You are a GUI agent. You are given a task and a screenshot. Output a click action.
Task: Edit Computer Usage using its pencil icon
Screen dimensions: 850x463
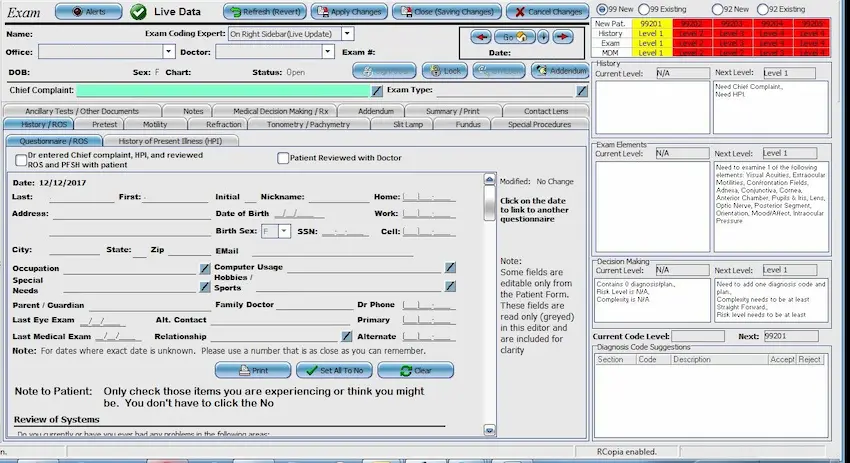click(x=450, y=267)
